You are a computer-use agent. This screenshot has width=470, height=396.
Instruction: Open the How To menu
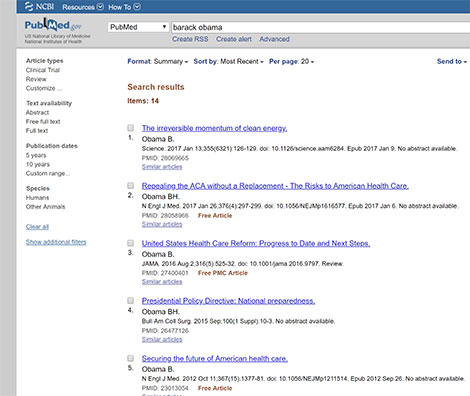(x=124, y=7)
